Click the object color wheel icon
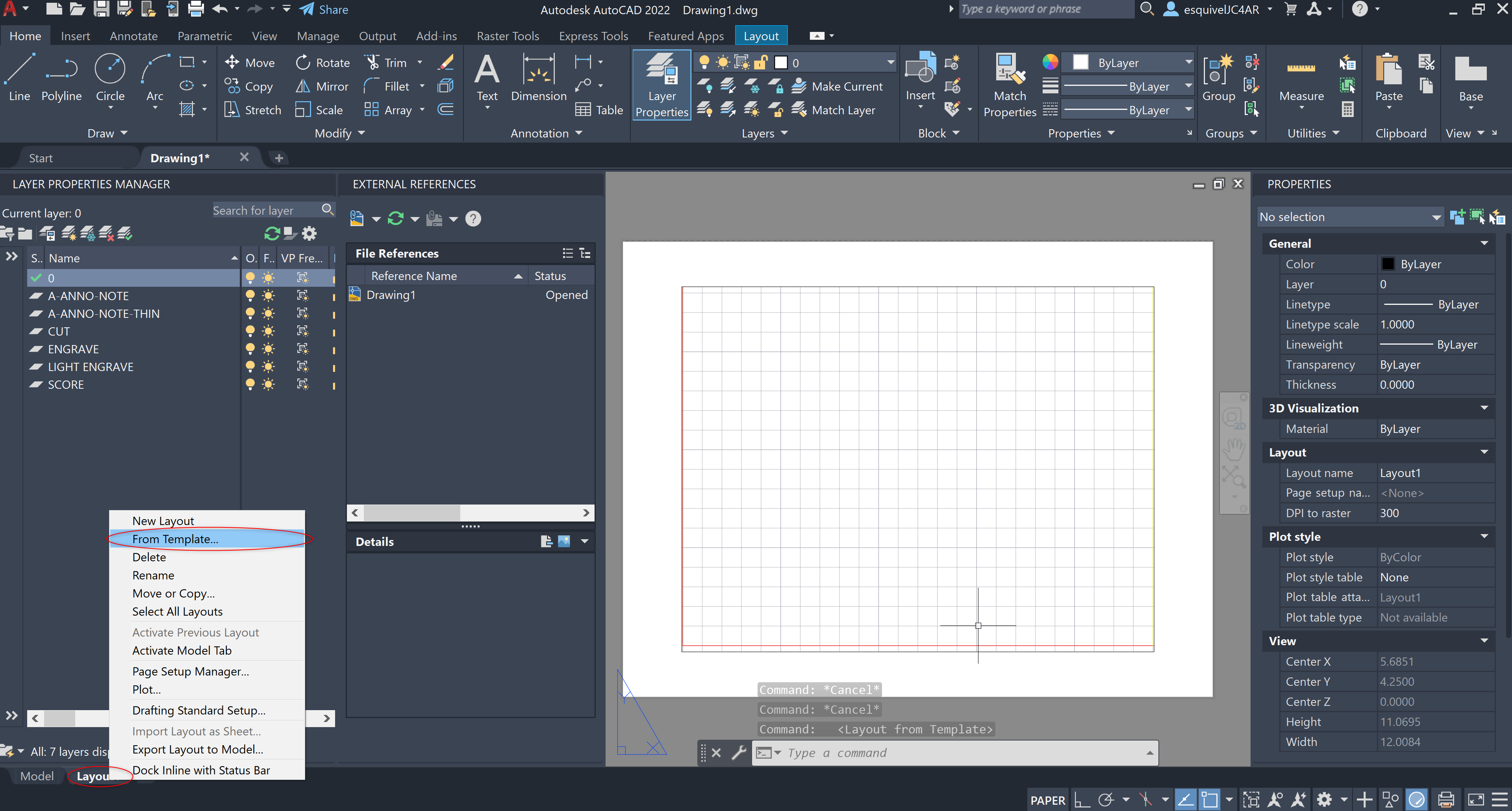Viewport: 1512px width, 811px height. (1050, 62)
